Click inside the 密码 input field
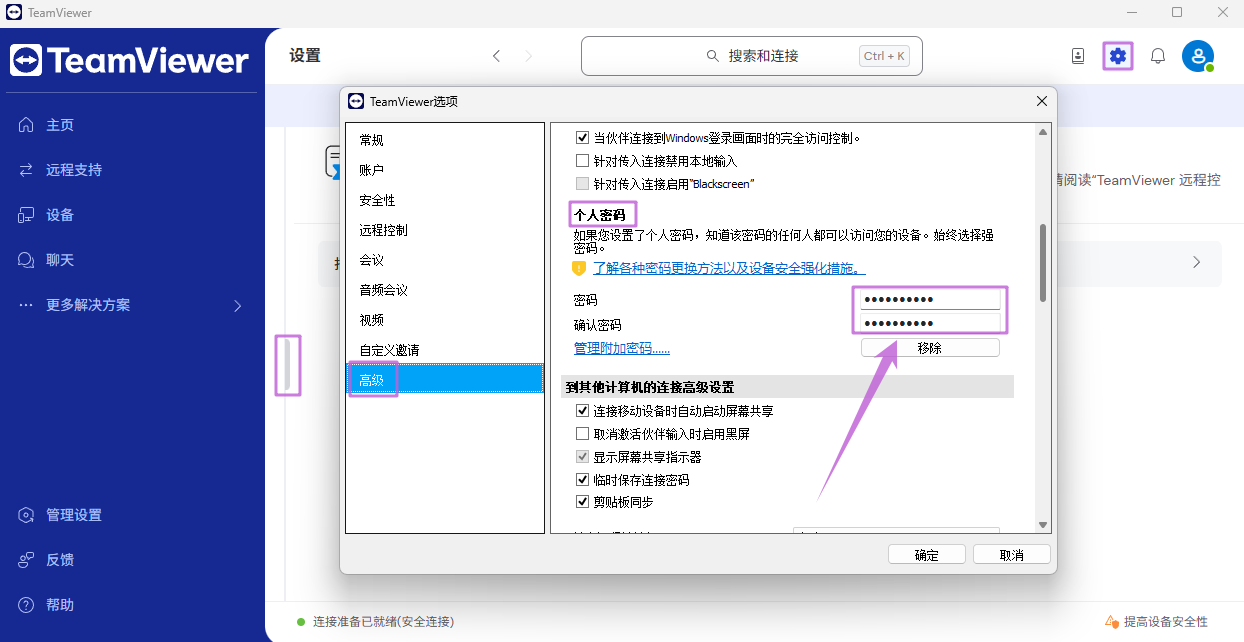 pos(929,298)
